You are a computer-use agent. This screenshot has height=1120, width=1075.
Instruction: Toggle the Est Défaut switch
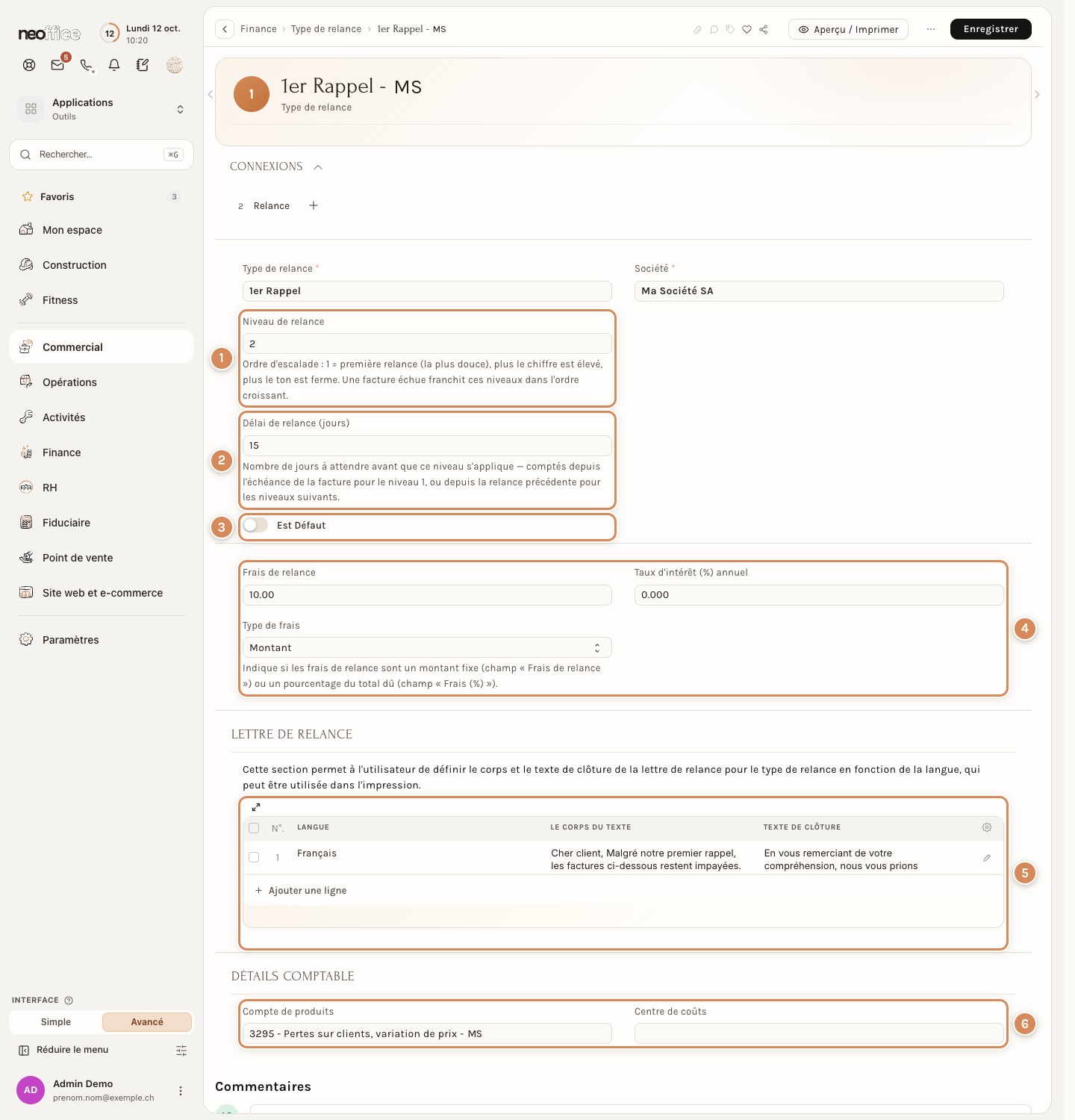click(x=255, y=525)
